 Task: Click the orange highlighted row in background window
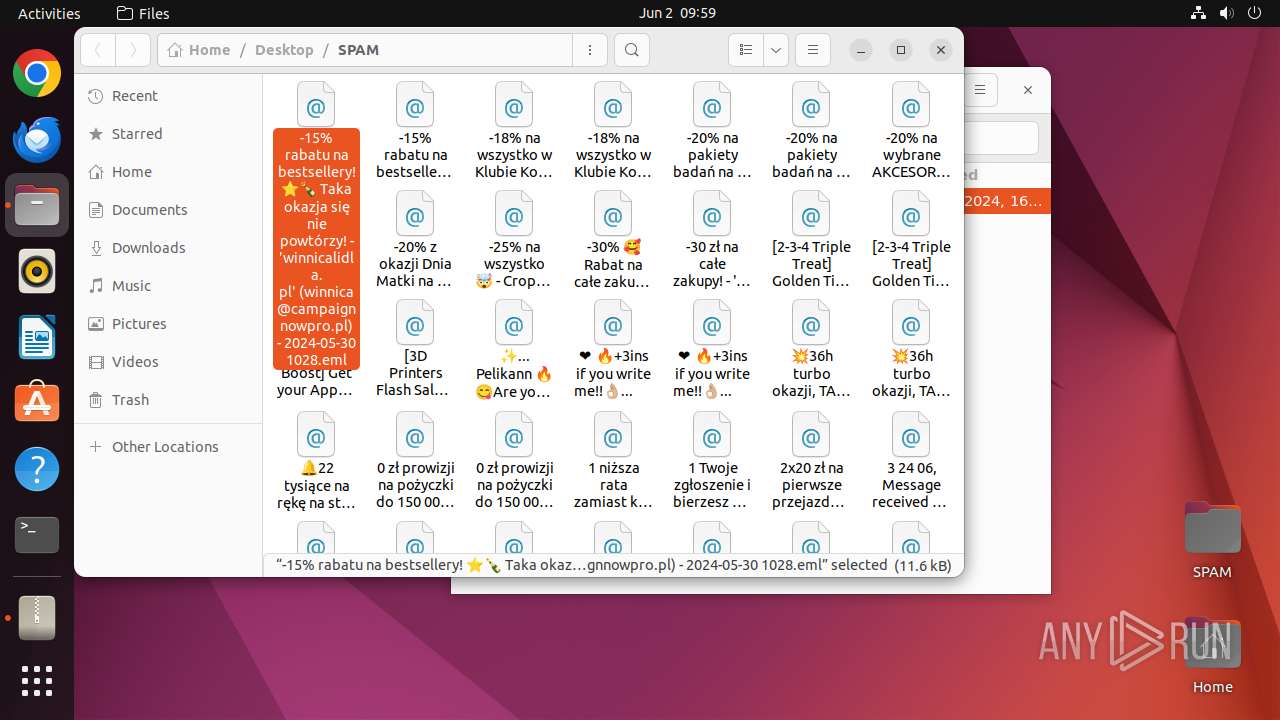click(x=1007, y=201)
